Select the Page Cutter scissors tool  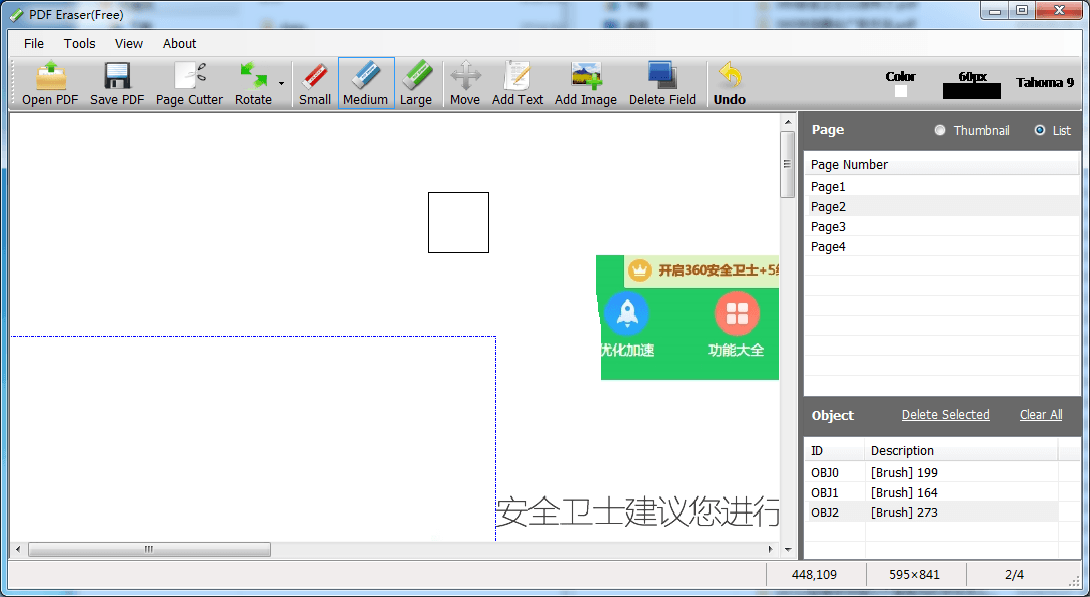tap(189, 83)
